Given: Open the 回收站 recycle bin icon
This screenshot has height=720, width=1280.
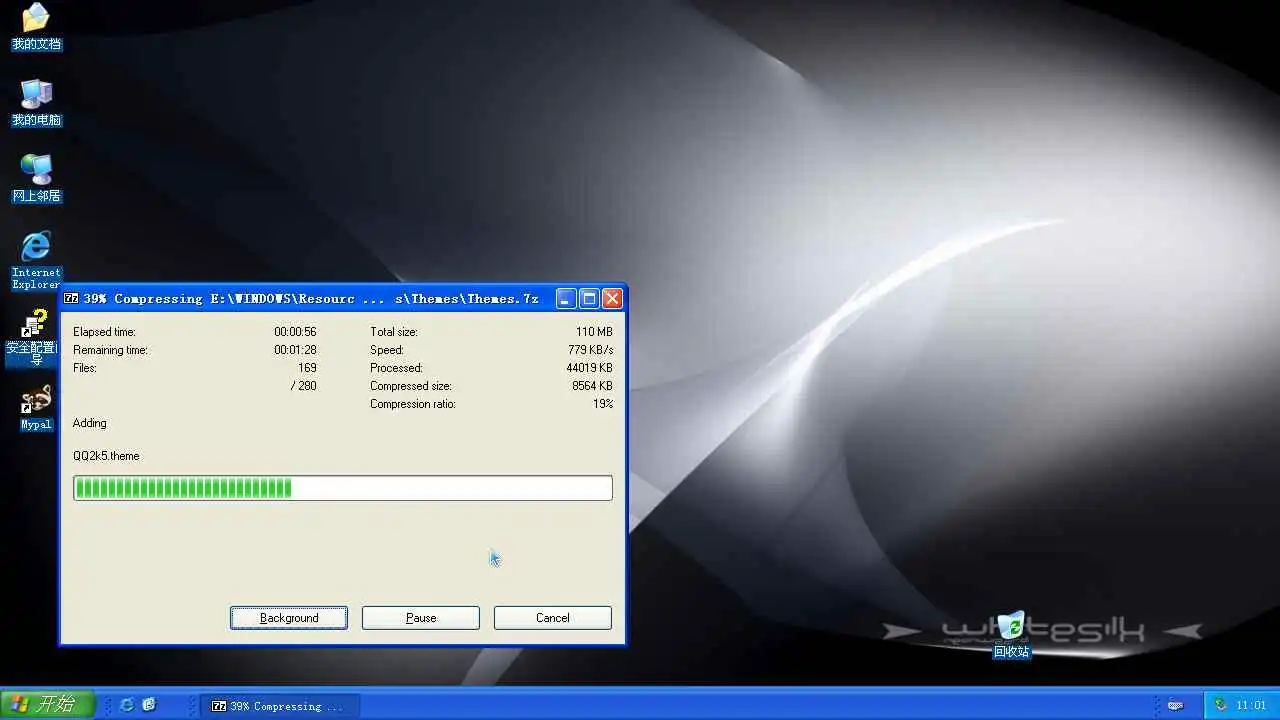Looking at the screenshot, I should [x=1011, y=635].
